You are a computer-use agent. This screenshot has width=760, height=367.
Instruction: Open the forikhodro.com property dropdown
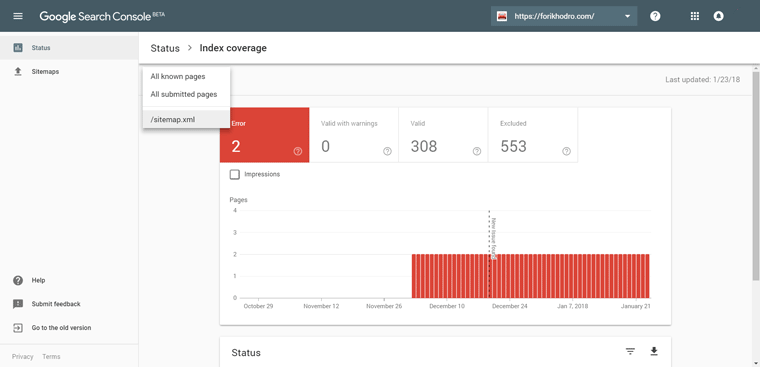point(564,16)
